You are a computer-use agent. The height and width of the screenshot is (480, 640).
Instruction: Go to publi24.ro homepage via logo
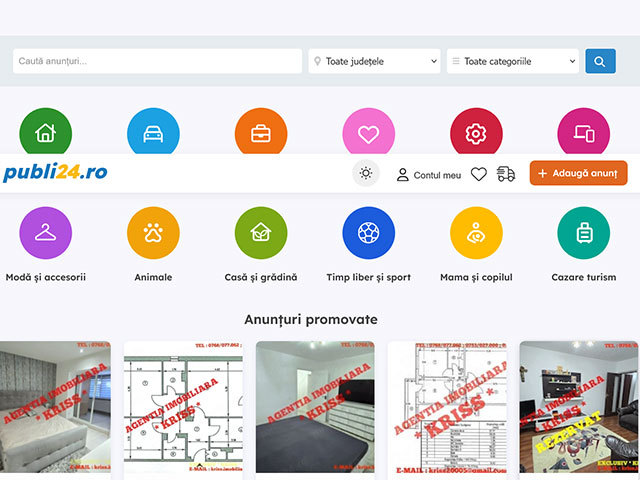[55, 173]
